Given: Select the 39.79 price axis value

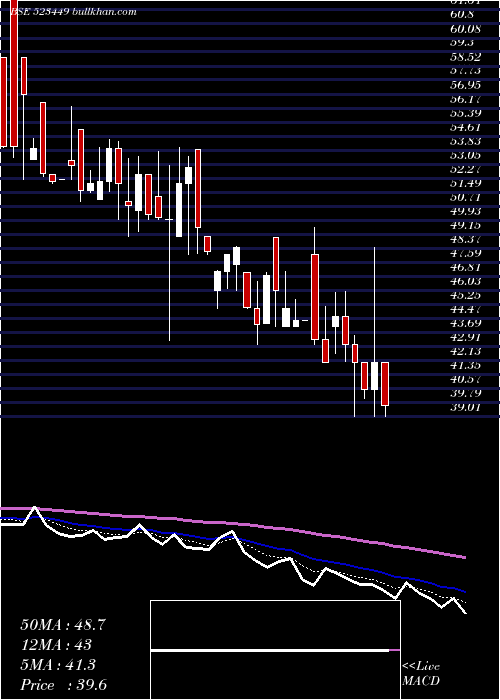Looking at the screenshot, I should pyautogui.click(x=465, y=393).
